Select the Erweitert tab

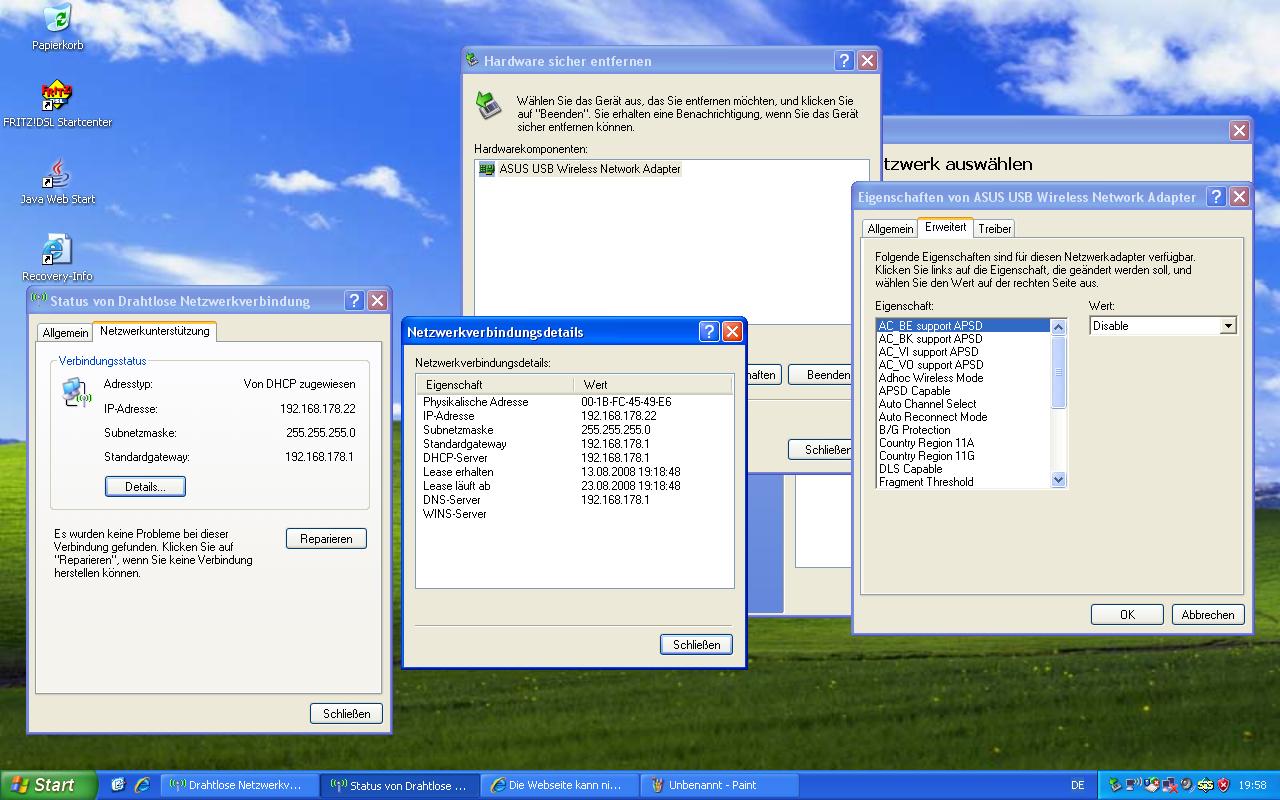945,227
